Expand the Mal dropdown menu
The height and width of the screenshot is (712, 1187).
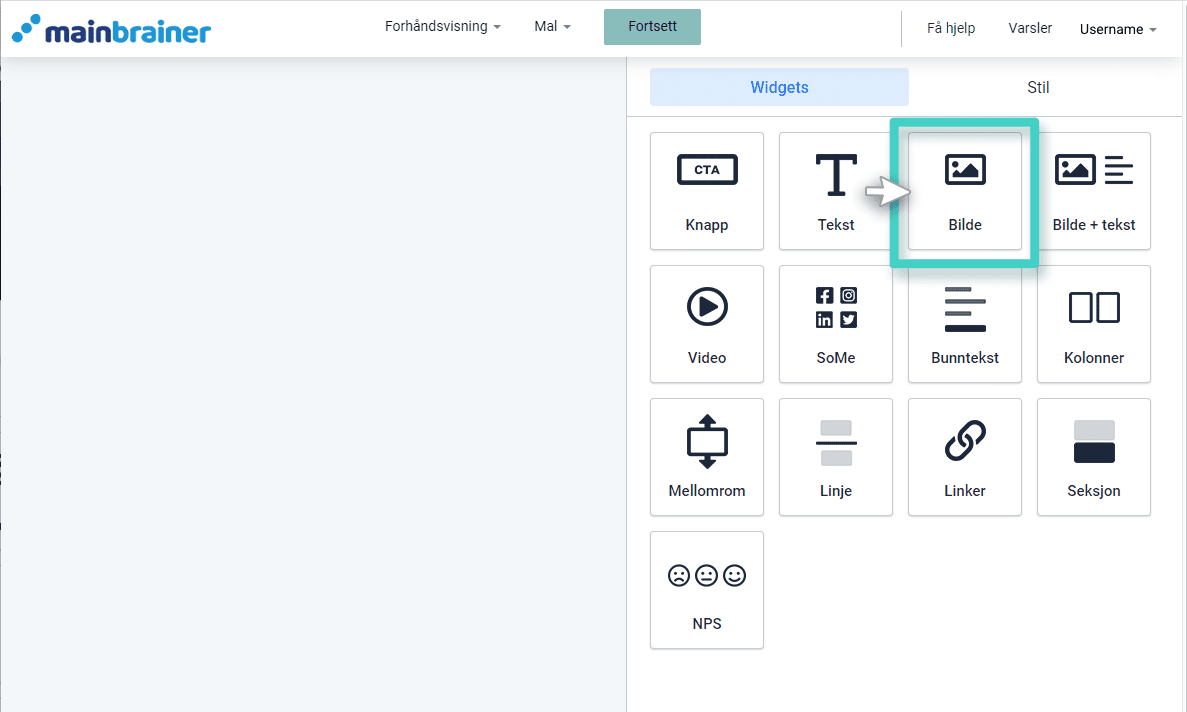point(552,27)
